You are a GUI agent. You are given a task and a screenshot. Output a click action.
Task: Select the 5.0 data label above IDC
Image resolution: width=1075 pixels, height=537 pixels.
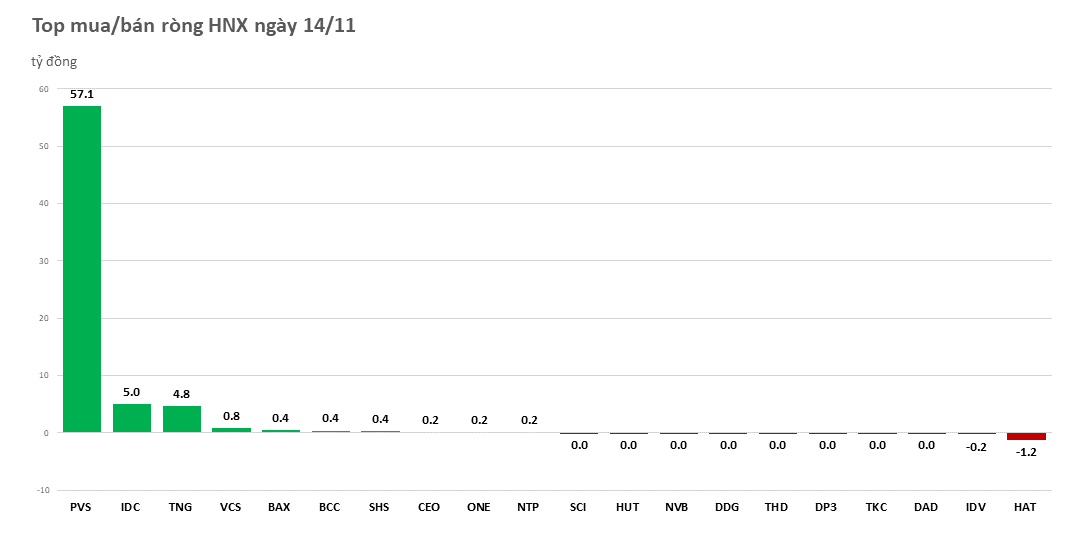click(x=131, y=392)
